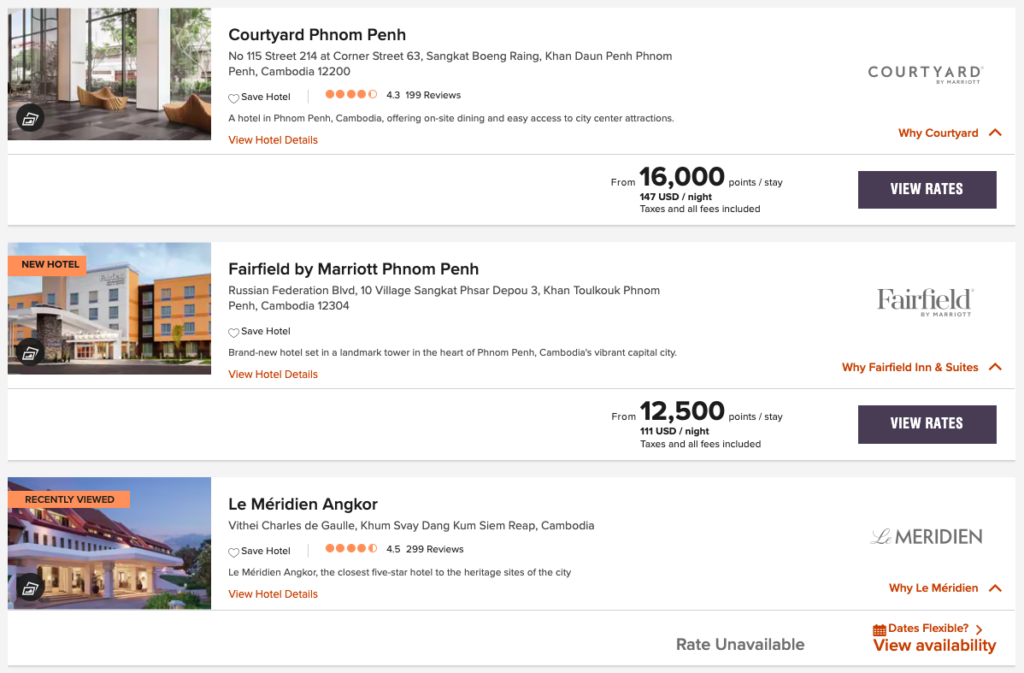This screenshot has height=673, width=1024.
Task: Toggle Save Hotel heart for Fairfield by Marriott
Action: click(234, 333)
